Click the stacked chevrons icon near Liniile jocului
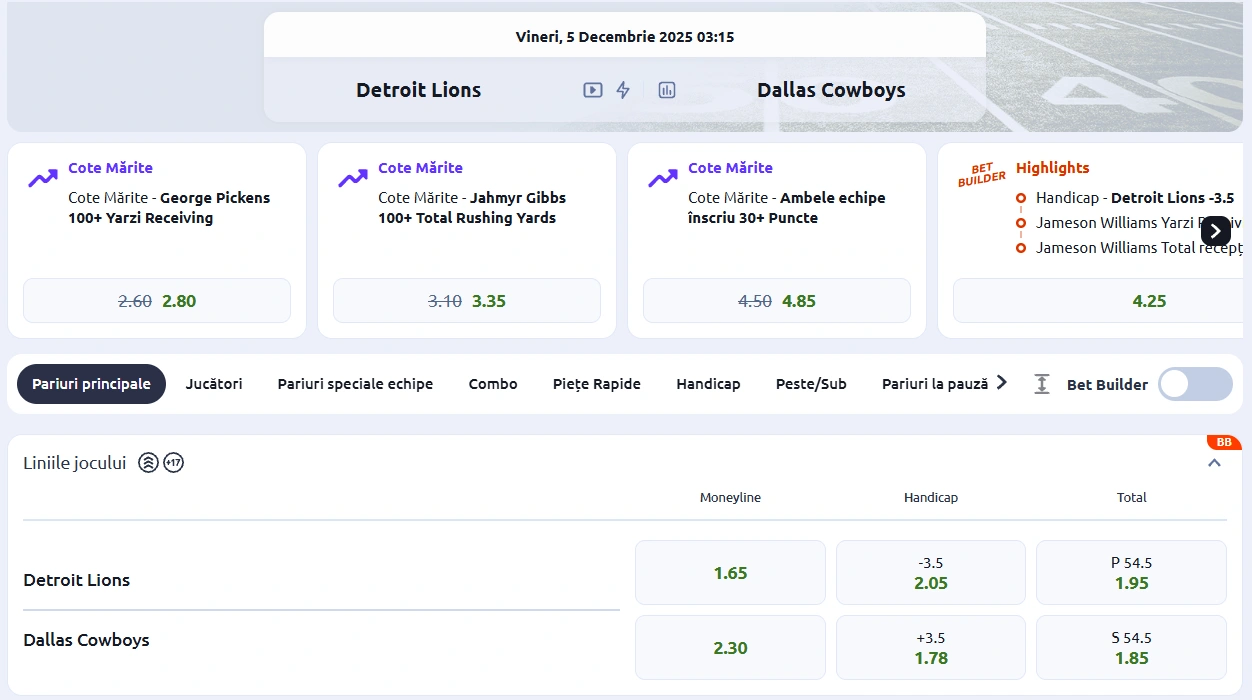Screen dimensions: 1252x700 (148, 462)
